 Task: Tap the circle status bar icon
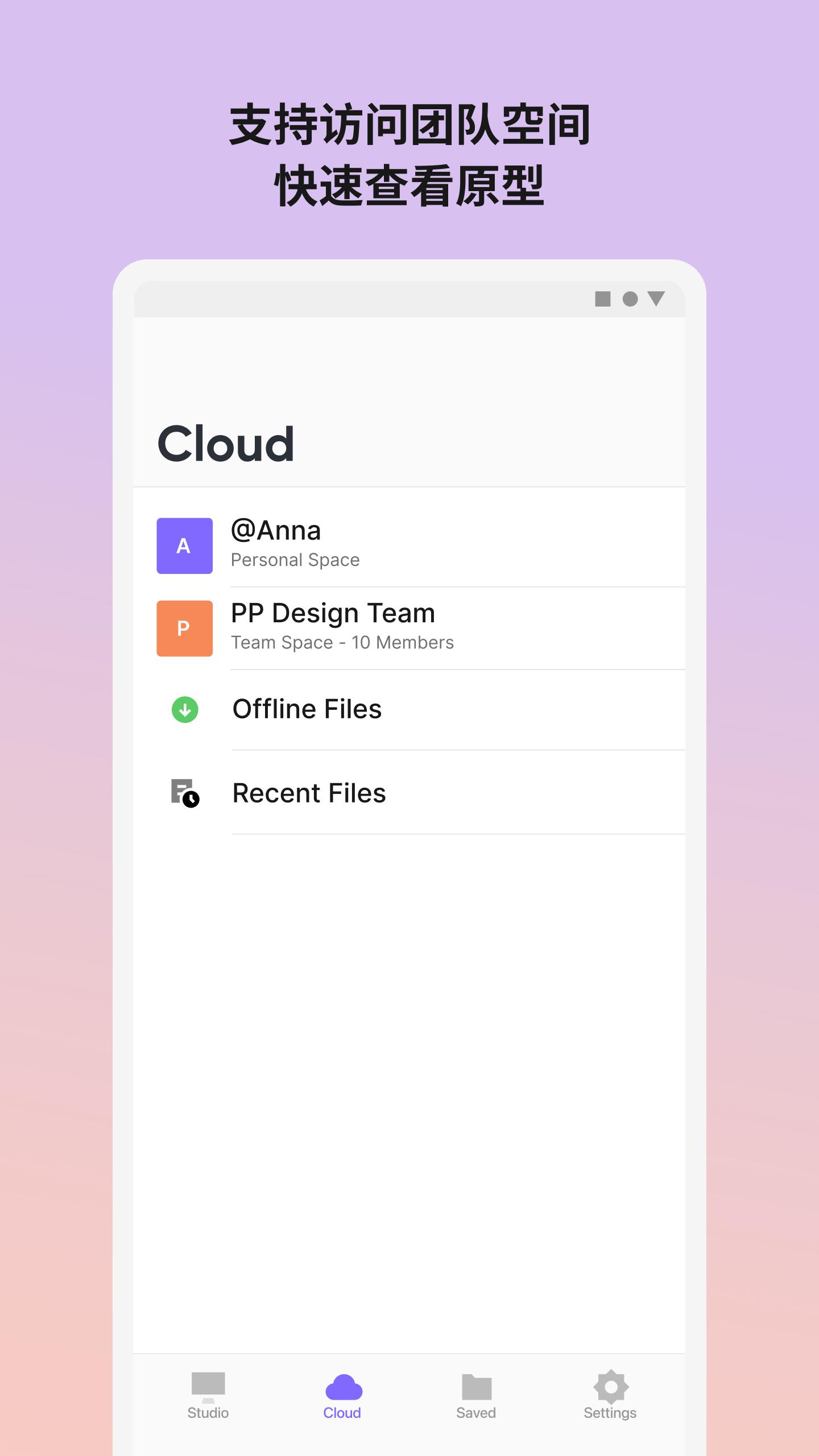click(630, 299)
